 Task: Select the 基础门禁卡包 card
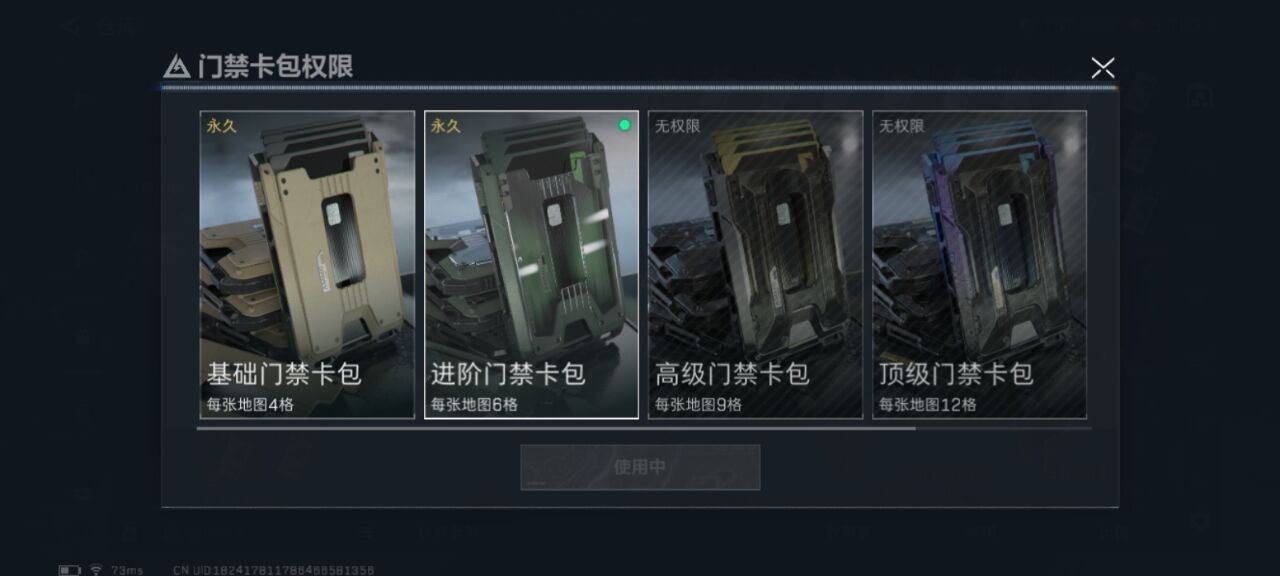coord(307,264)
